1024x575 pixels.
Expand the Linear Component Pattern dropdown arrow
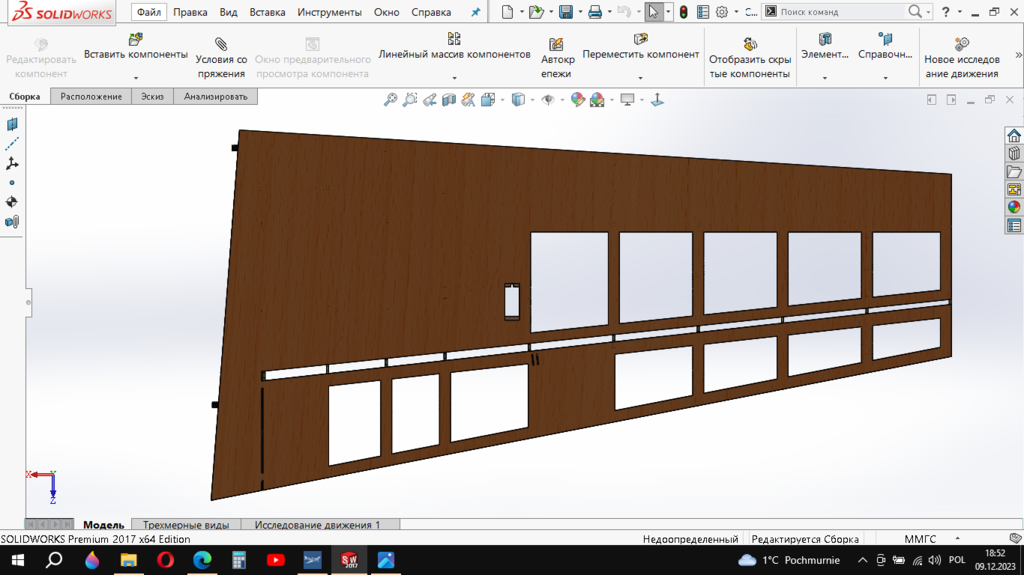454,78
